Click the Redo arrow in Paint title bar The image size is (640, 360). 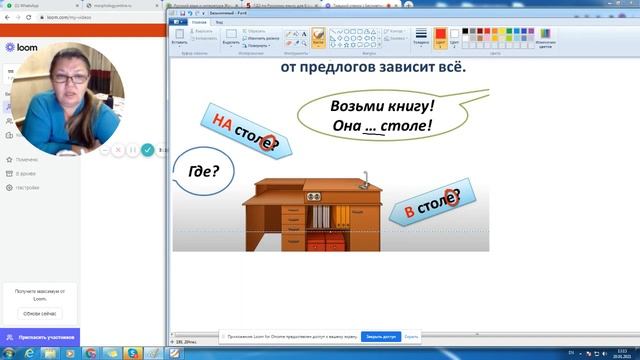[197, 13]
